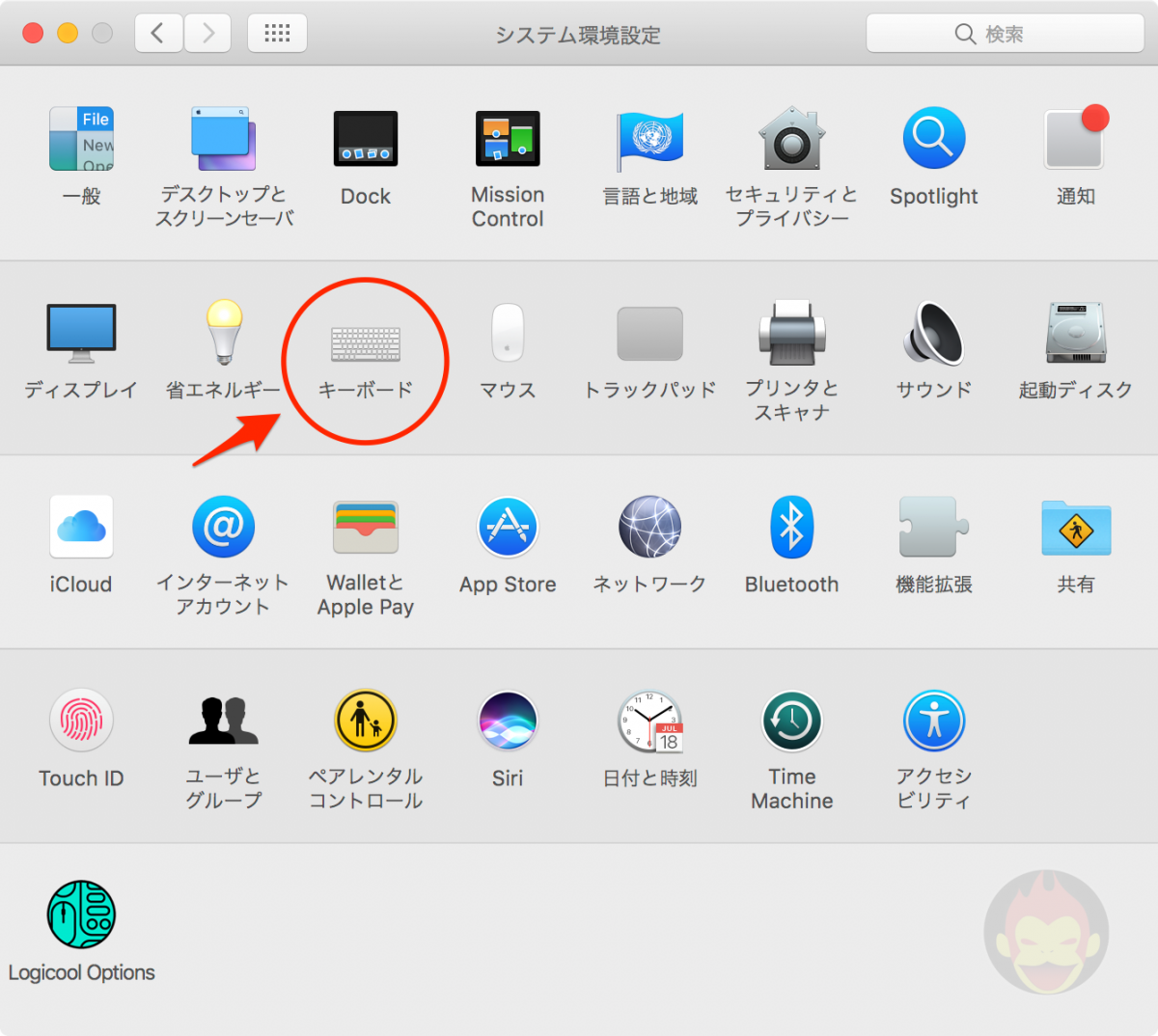Viewport: 1158px width, 1036px height.
Task: Open iCloud preferences
Action: [81, 527]
